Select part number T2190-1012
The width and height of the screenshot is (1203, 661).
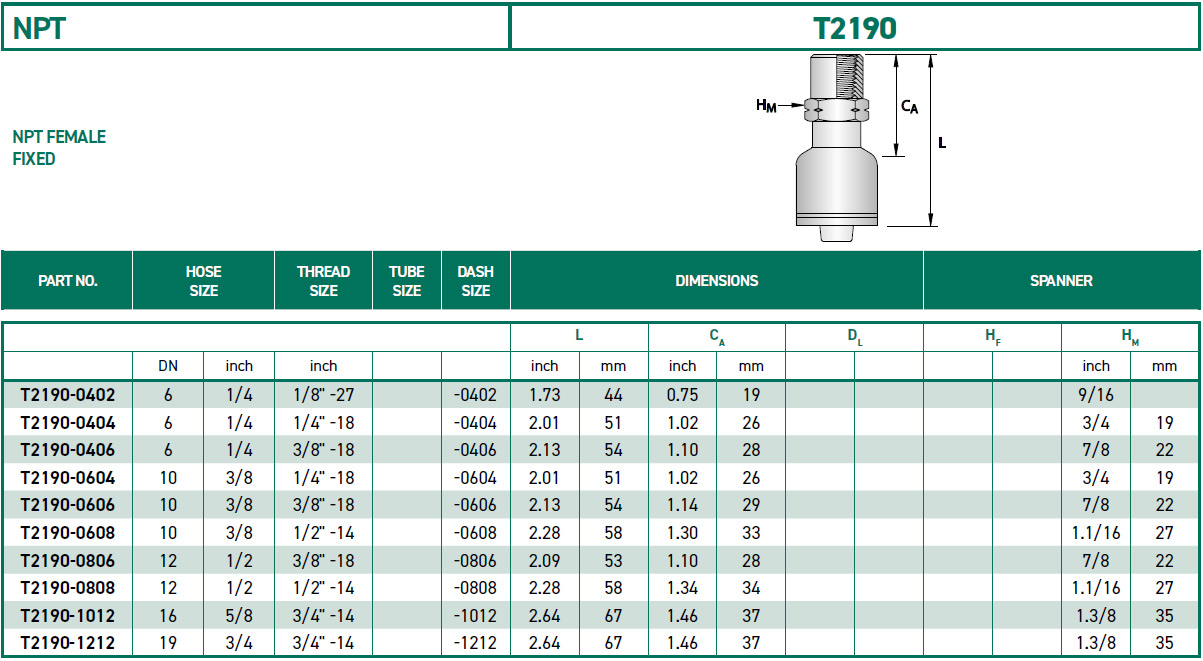[68, 615]
